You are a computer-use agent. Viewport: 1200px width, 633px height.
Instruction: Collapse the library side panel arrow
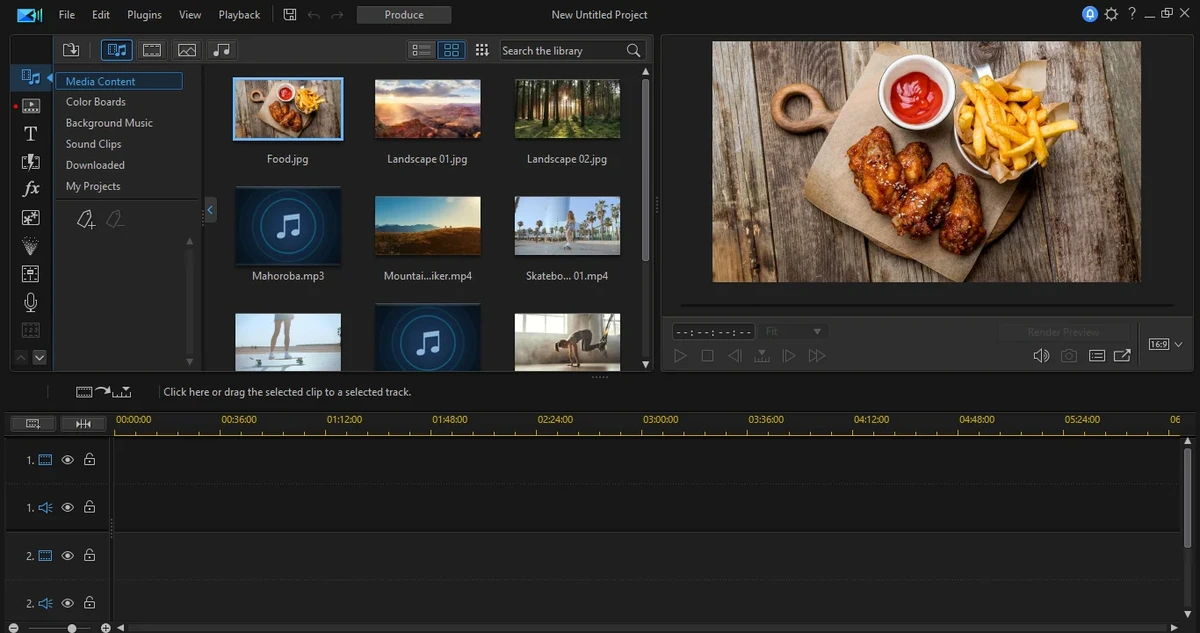[x=210, y=209]
